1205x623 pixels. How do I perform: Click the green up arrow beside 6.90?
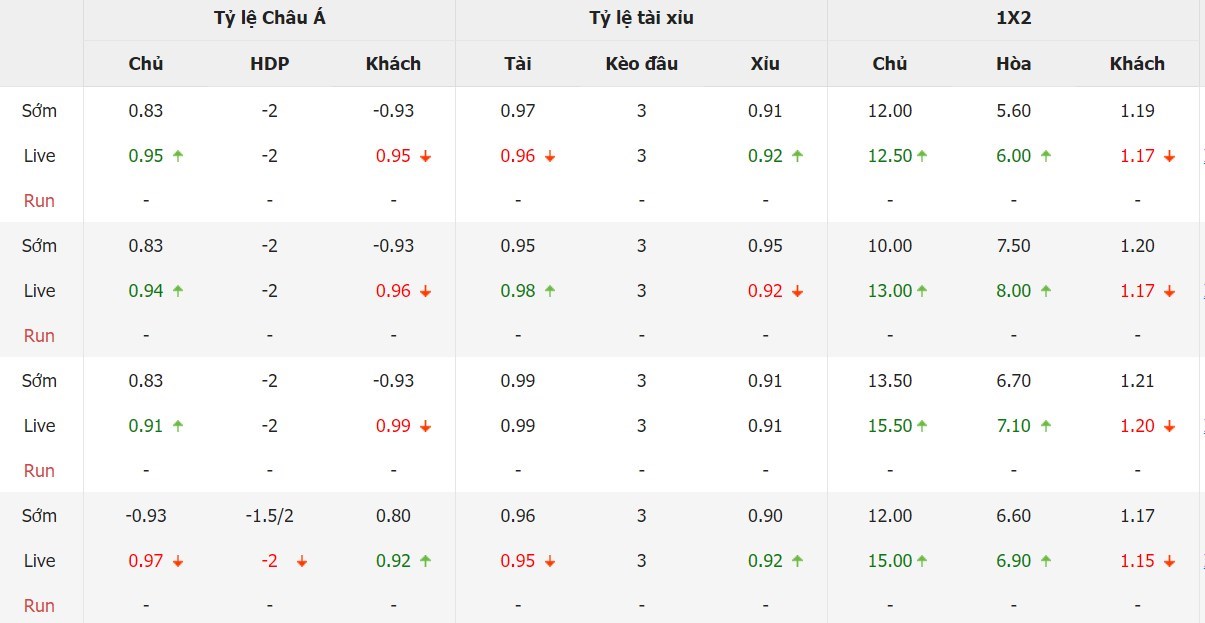coord(1046,561)
